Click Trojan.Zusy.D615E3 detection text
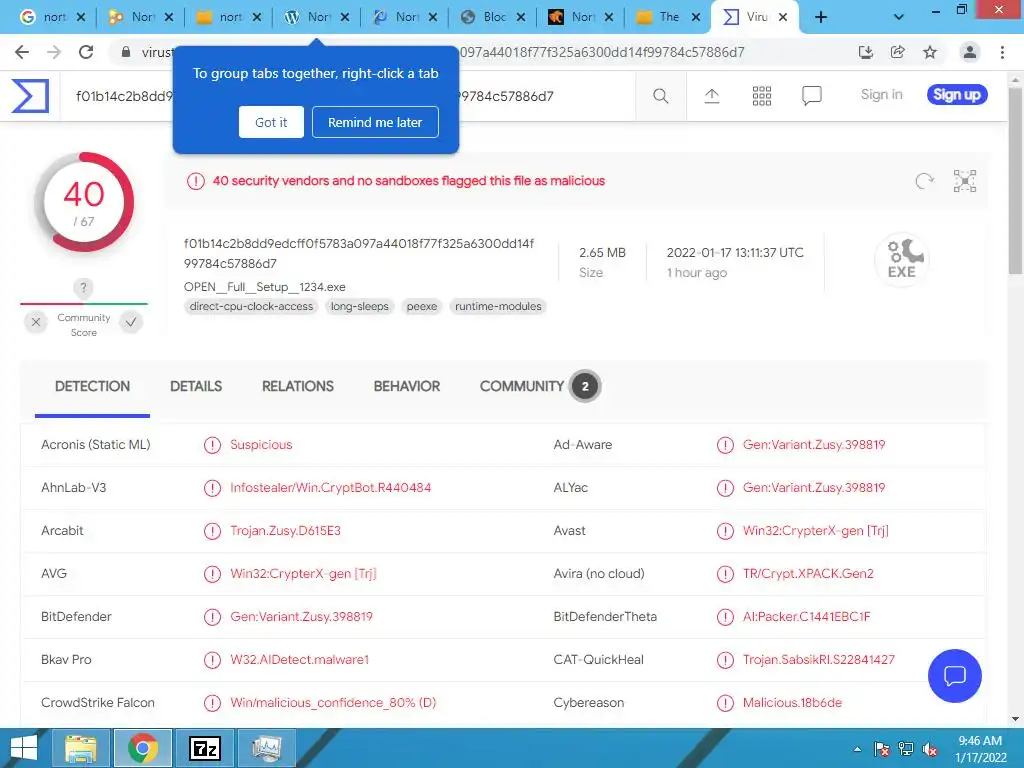Image resolution: width=1024 pixels, height=768 pixels. click(x=285, y=531)
